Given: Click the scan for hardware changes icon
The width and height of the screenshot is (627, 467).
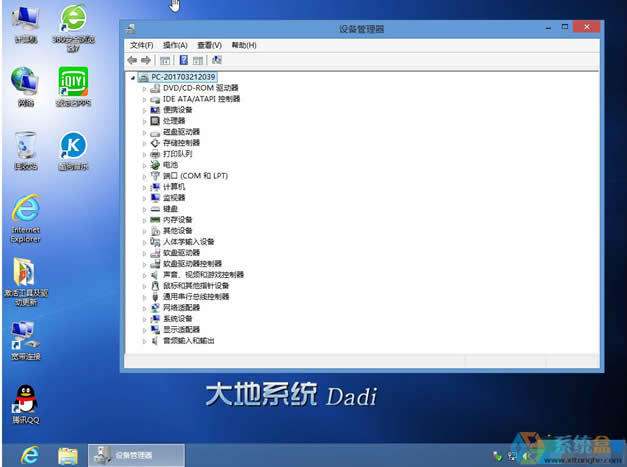Looking at the screenshot, I should pyautogui.click(x=217, y=60).
